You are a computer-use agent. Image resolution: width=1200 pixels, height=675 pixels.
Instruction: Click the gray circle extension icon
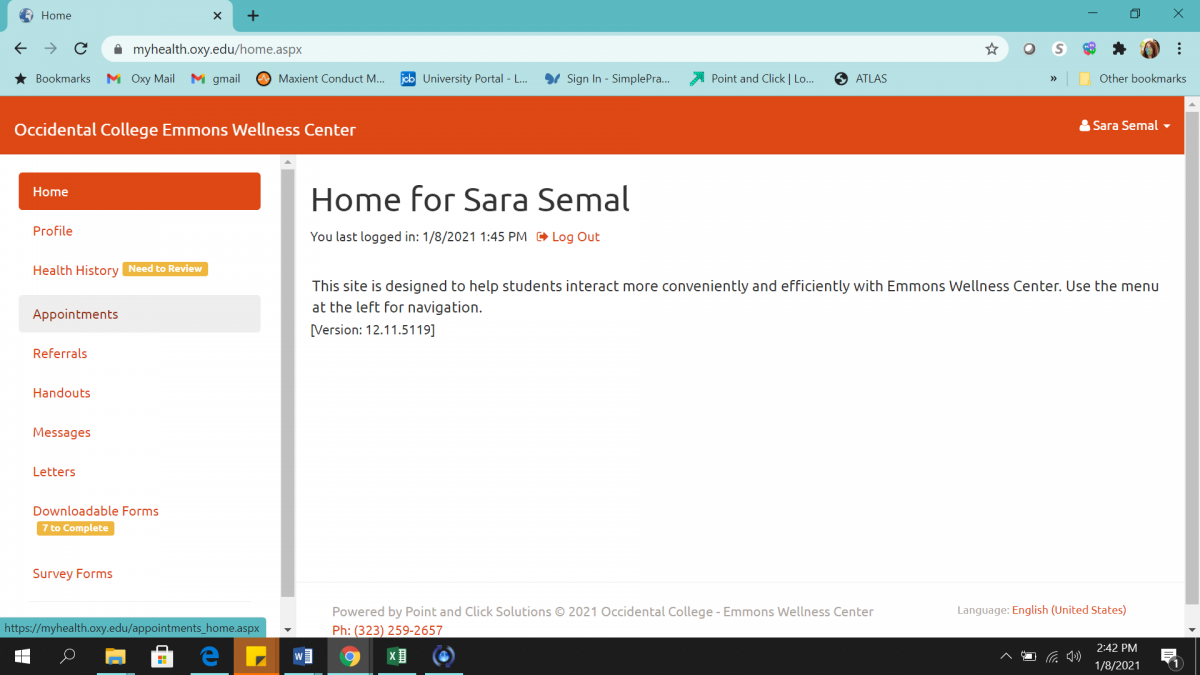pos(1029,48)
